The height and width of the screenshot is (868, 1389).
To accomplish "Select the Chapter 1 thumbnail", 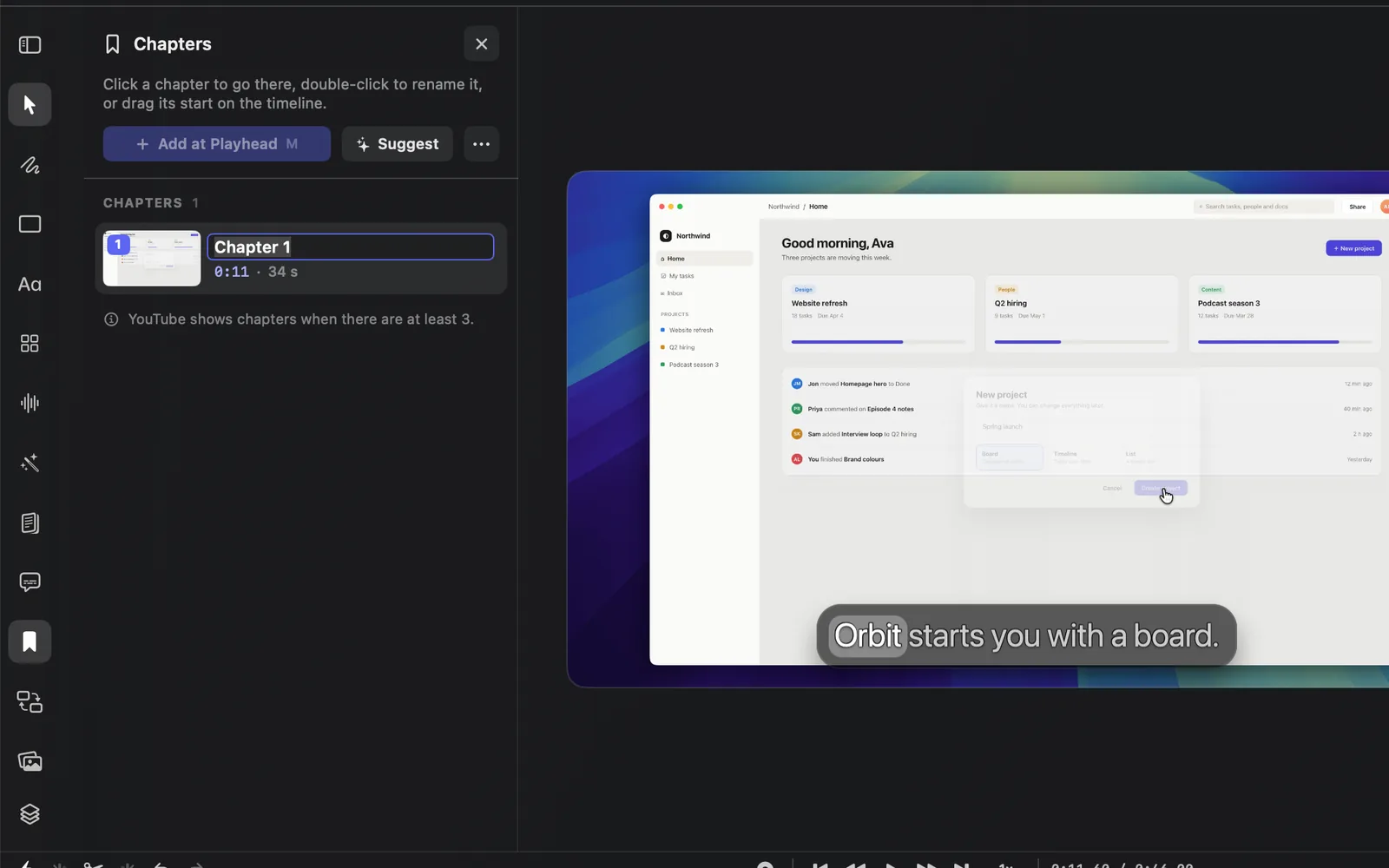I will tap(152, 259).
